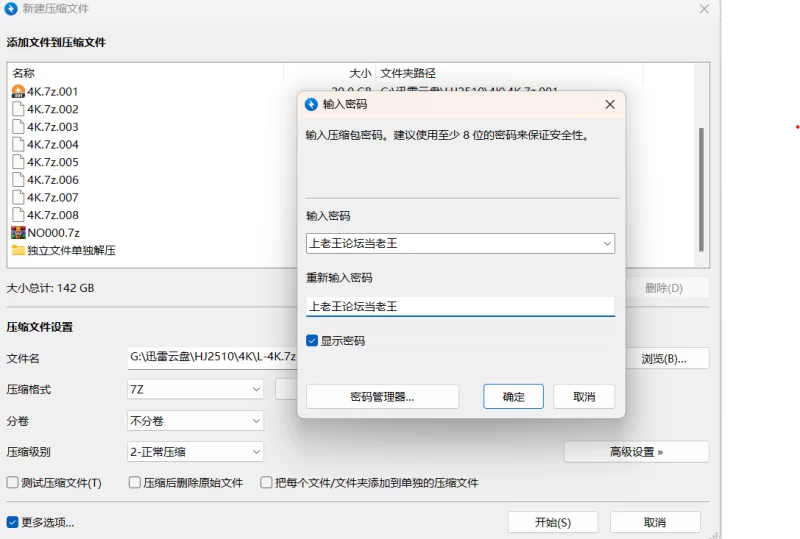
Task: Close the 新建压缩文件 window
Action: click(x=704, y=9)
